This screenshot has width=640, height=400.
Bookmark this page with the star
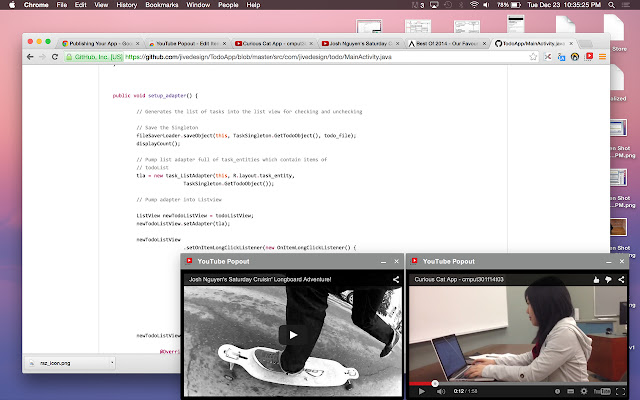533,57
